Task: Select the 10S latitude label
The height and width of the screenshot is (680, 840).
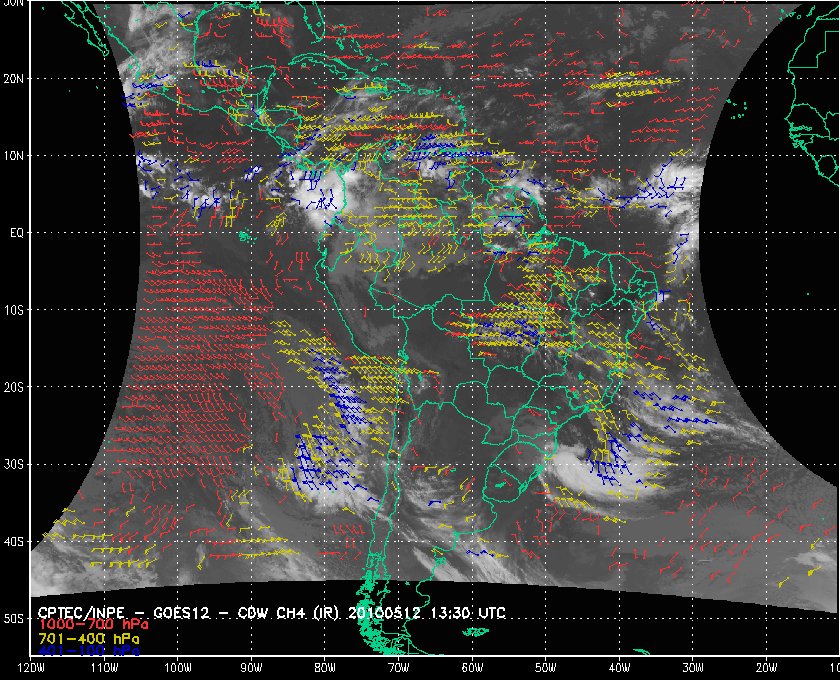Action: (13, 310)
